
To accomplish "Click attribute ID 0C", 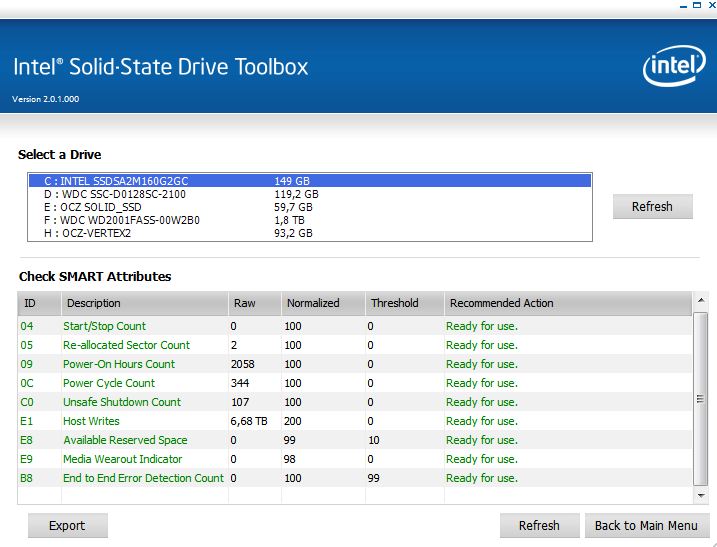I will pyautogui.click(x=27, y=383).
